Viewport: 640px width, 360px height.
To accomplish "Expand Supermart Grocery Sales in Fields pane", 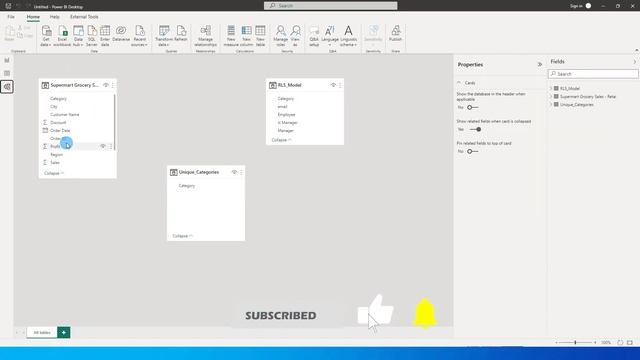I will click(551, 96).
